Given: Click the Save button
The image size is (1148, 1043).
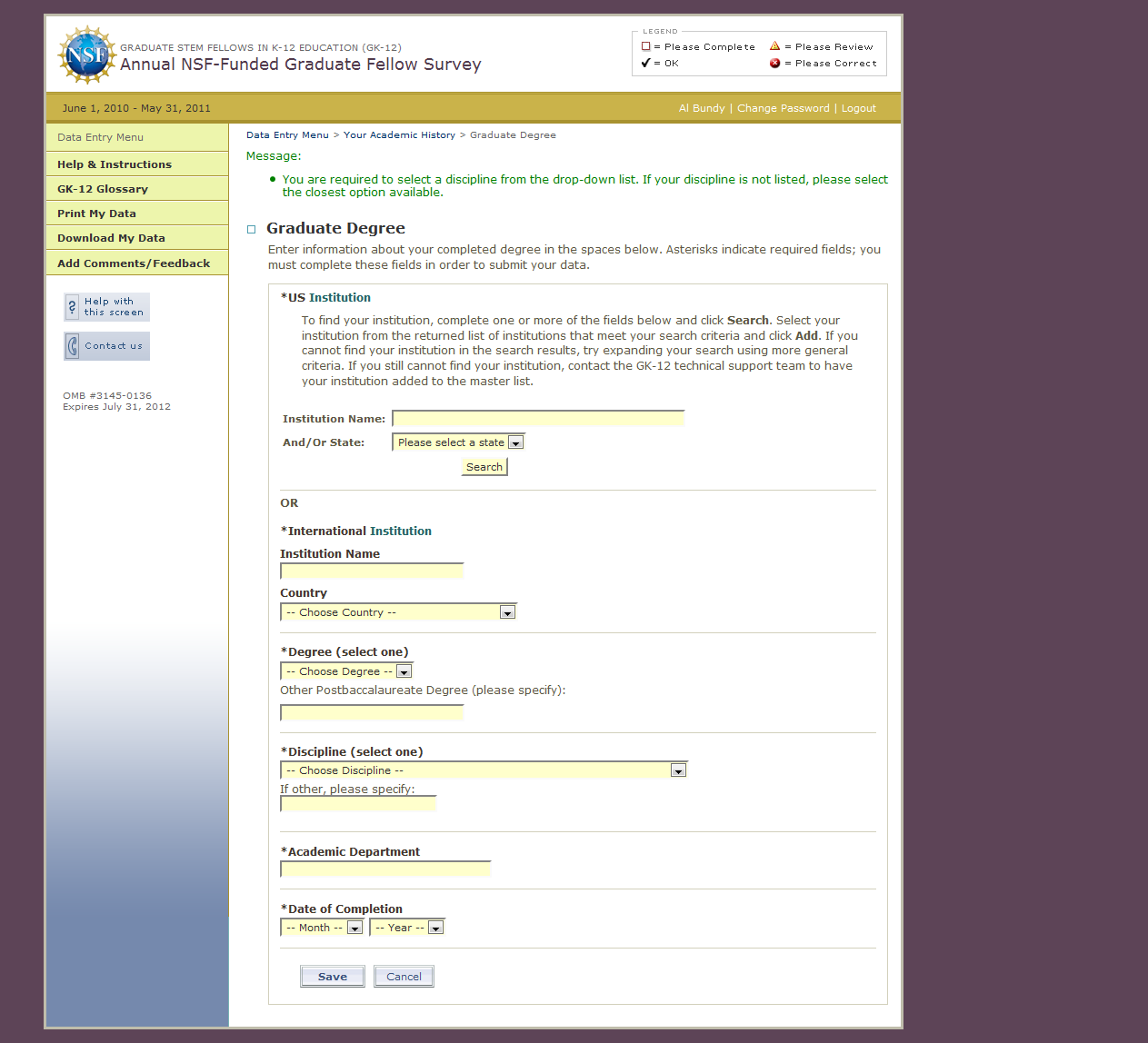Looking at the screenshot, I should [x=333, y=977].
